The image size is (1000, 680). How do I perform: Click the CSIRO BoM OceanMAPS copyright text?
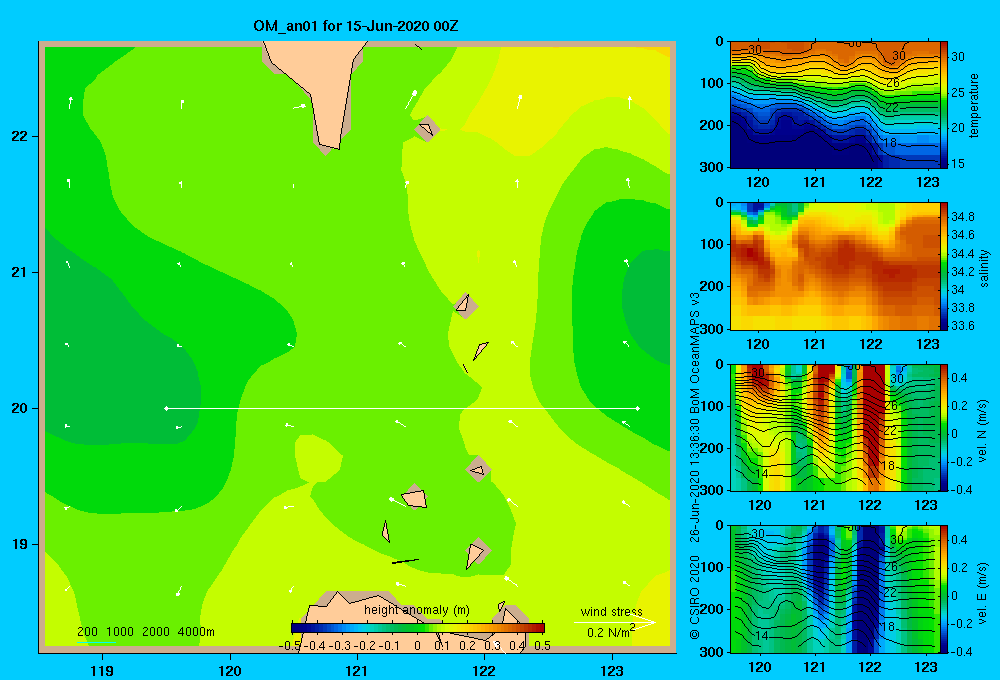695,466
